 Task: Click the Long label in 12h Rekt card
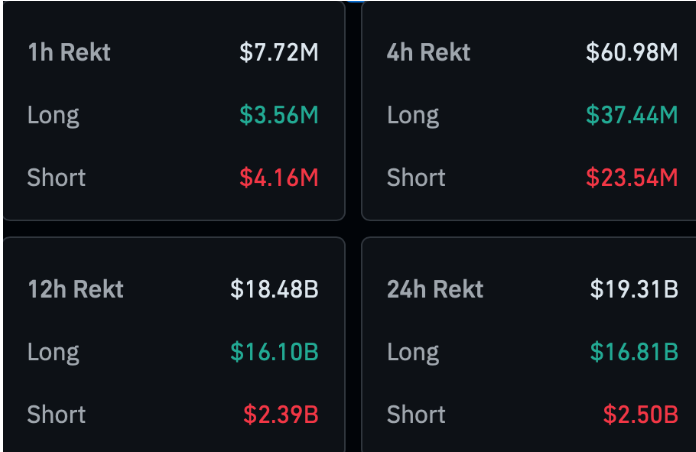53,352
